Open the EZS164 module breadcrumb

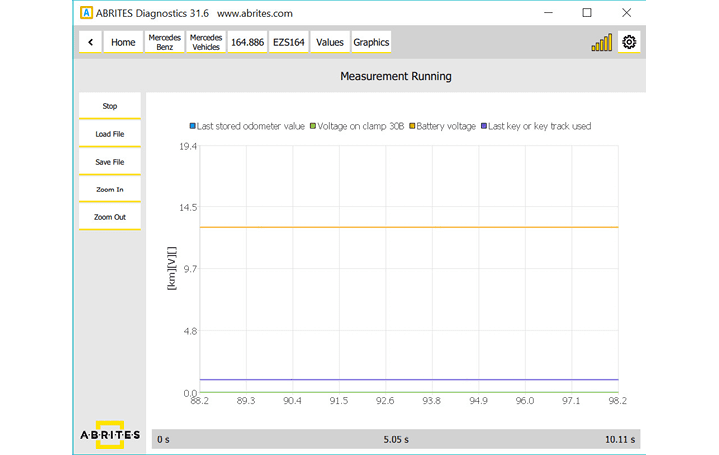[x=289, y=42]
